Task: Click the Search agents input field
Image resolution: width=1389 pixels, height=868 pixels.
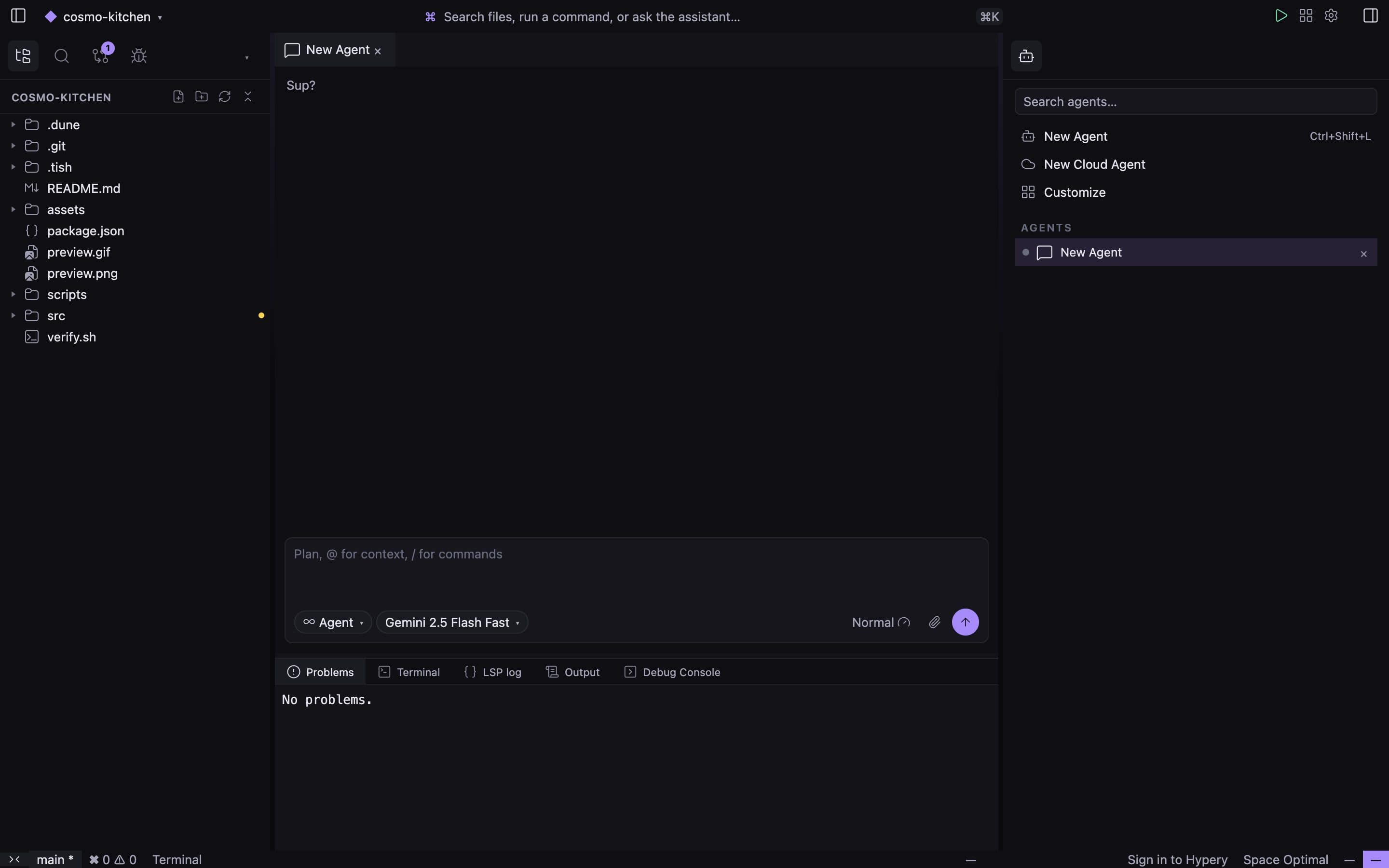Action: (1196, 102)
